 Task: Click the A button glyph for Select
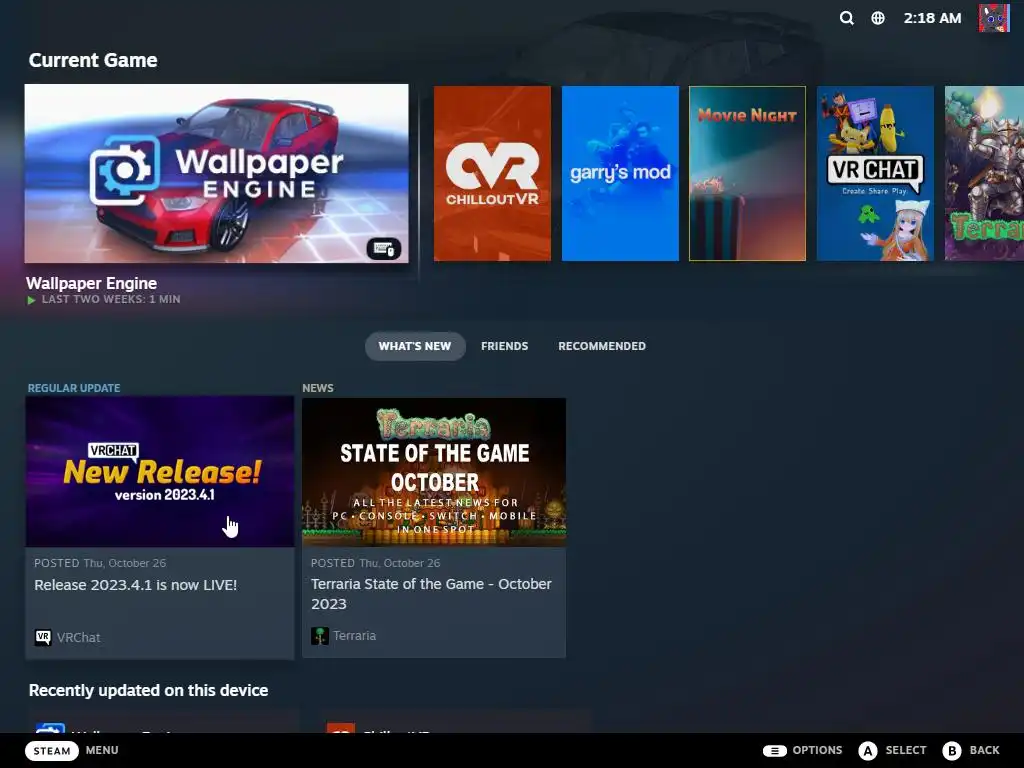[868, 751]
